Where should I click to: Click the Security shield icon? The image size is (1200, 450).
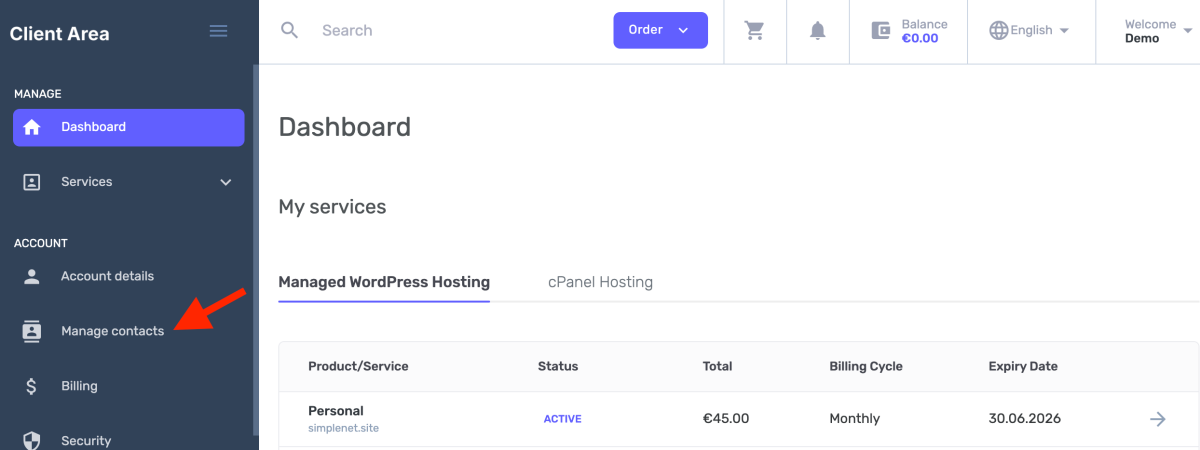(32, 440)
